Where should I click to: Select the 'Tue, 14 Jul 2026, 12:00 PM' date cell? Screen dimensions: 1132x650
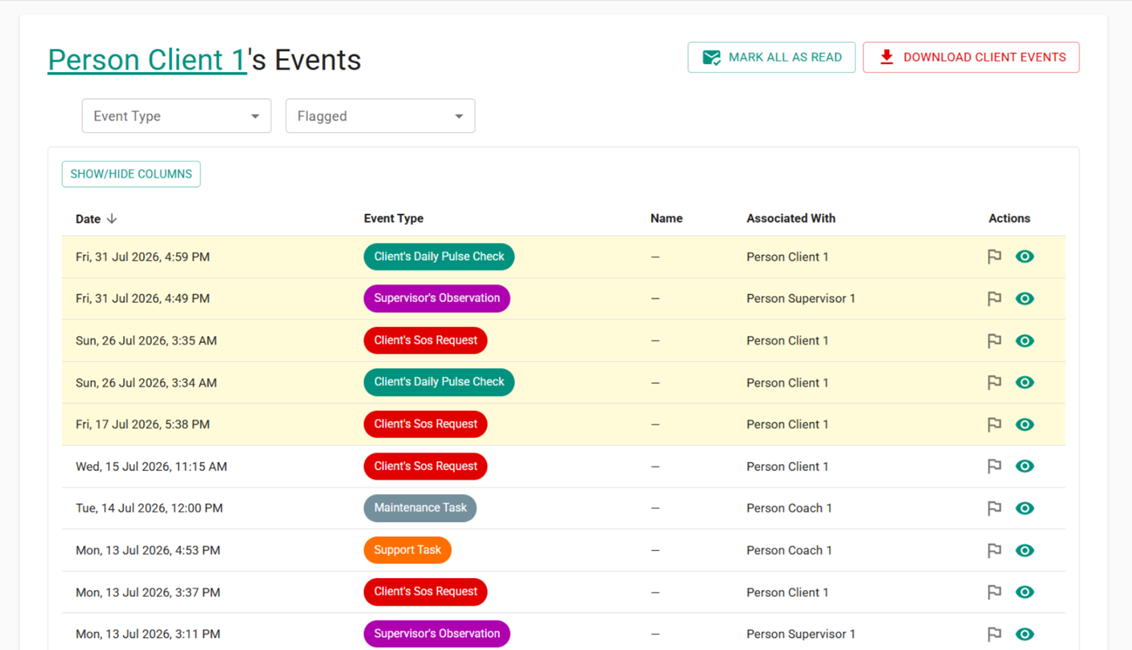click(x=149, y=508)
